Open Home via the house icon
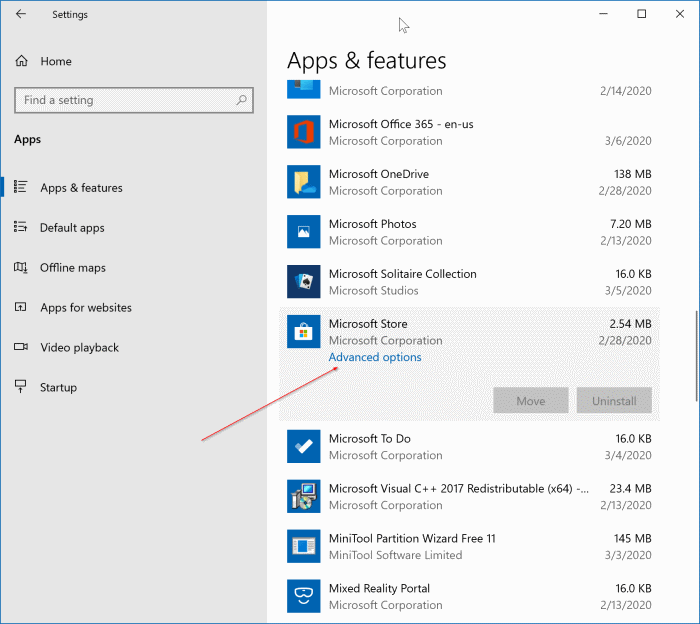 (21, 61)
